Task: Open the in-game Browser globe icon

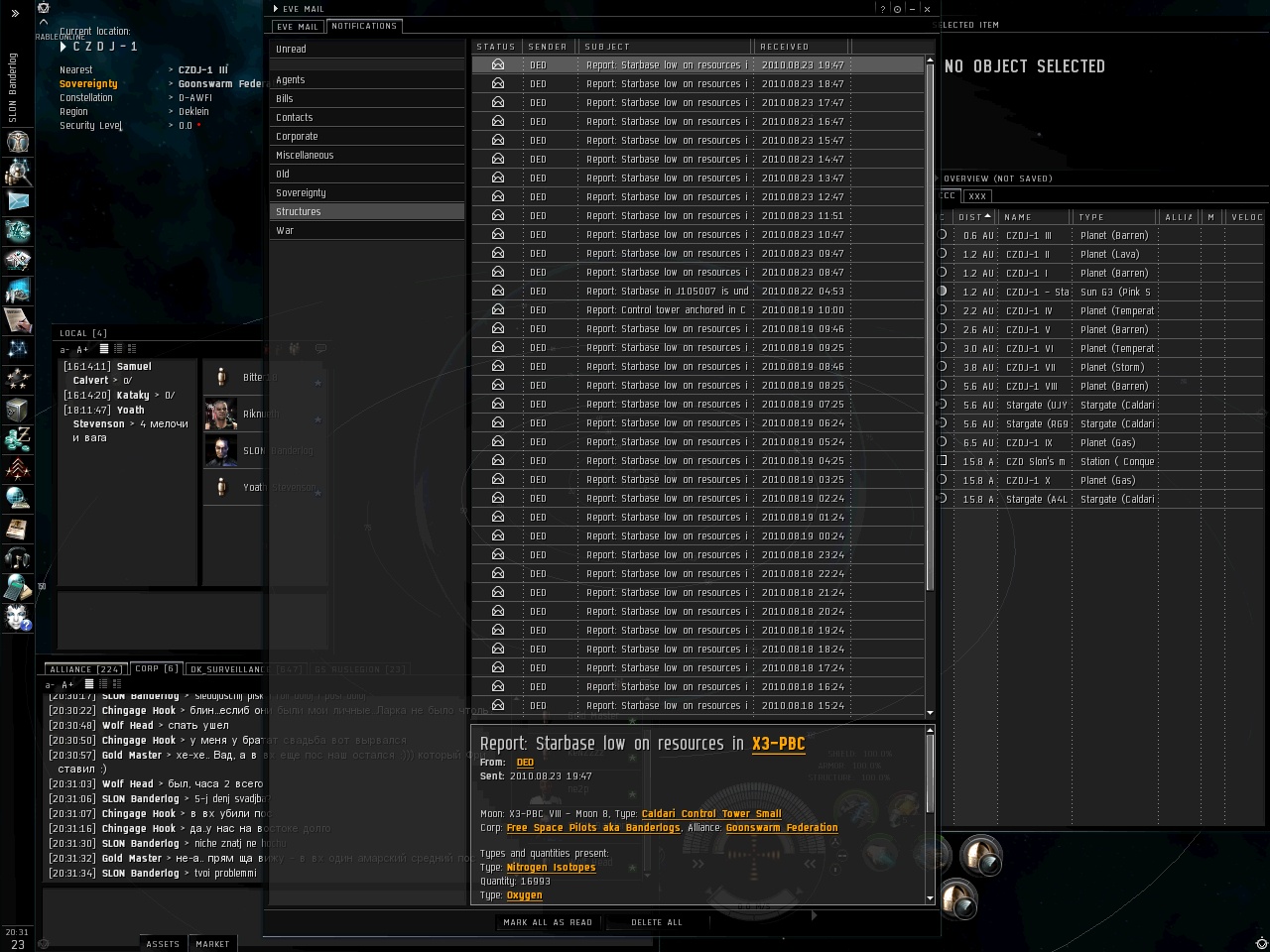Action: point(17,498)
